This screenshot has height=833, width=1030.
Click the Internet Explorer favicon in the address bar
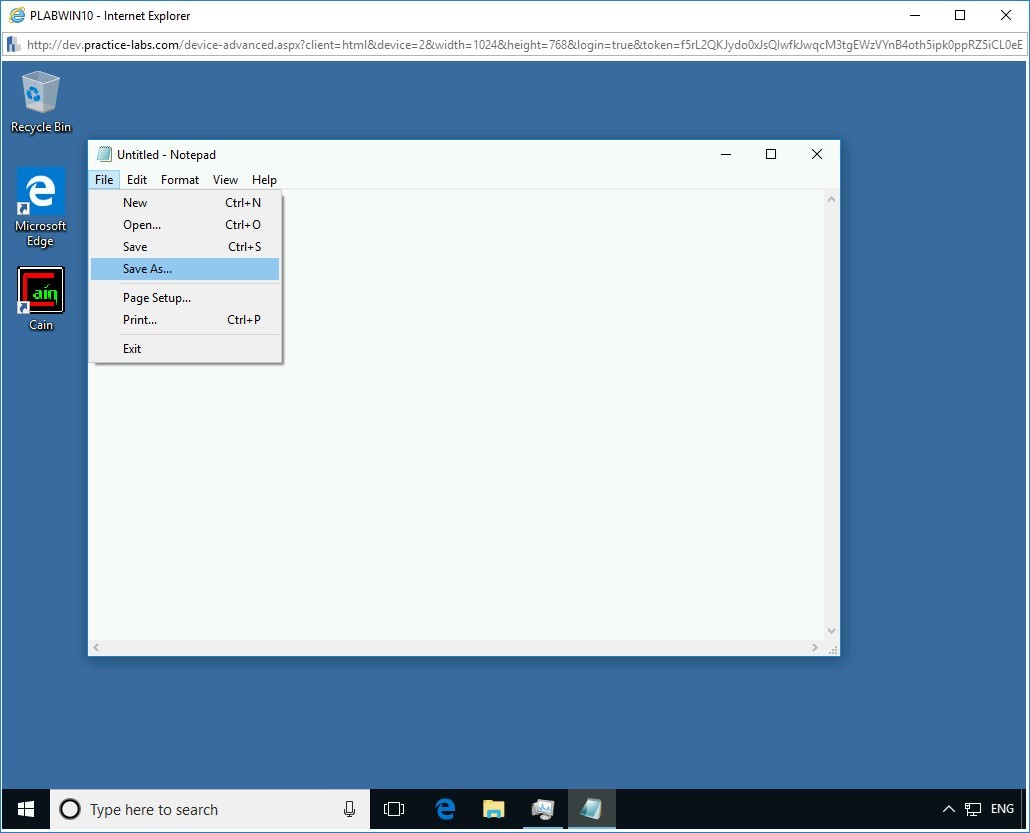tap(13, 45)
